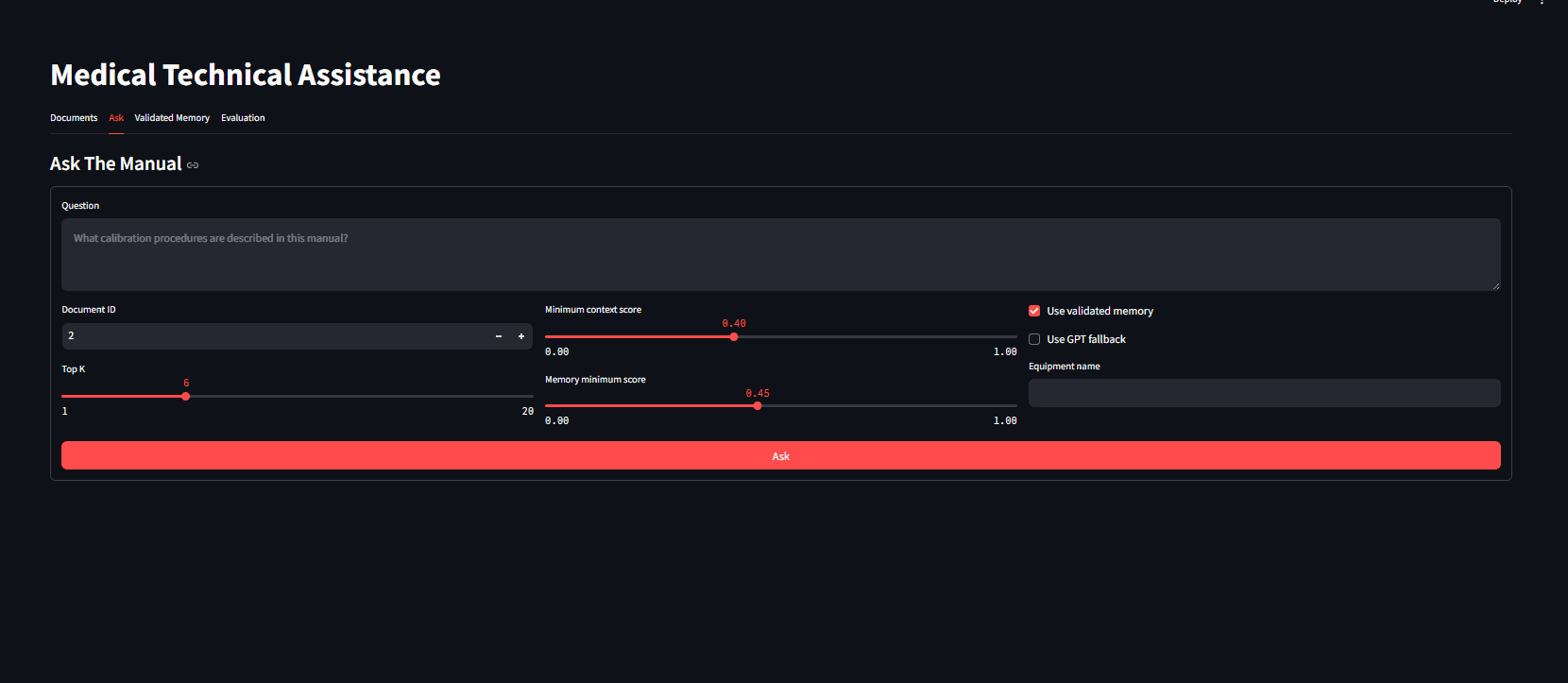
Task: Uncheck Use validated memory checkbox
Action: click(1034, 311)
